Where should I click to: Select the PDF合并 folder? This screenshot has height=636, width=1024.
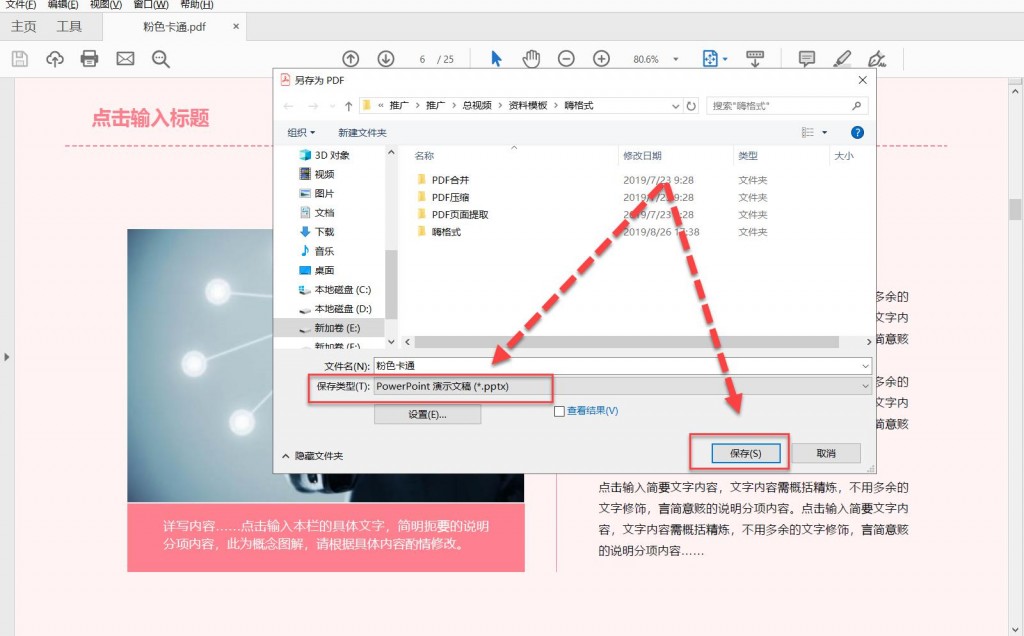(443, 180)
